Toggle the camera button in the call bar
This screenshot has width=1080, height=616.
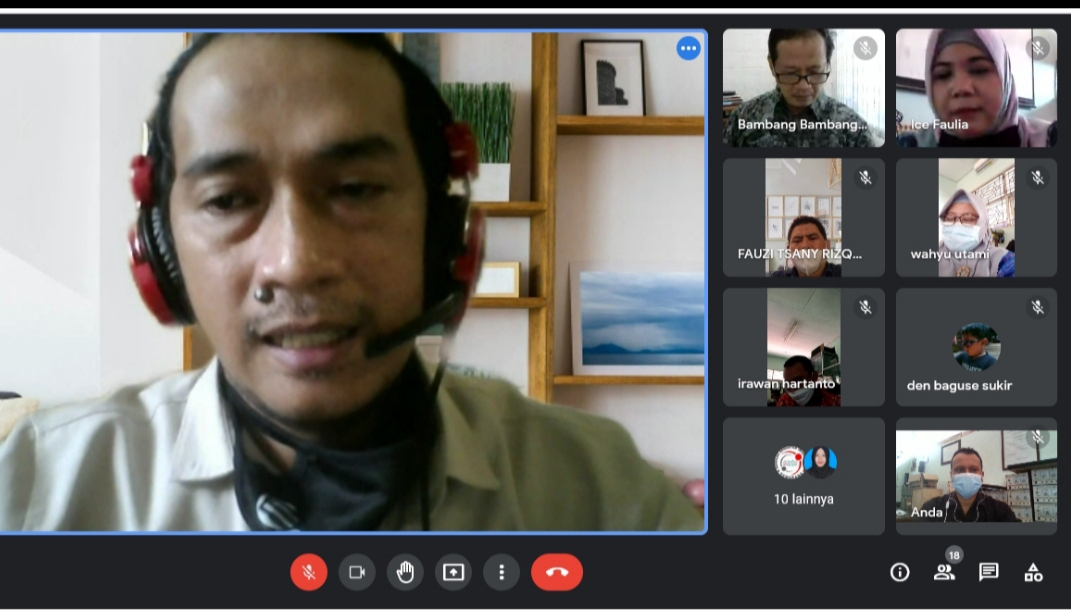tap(357, 572)
